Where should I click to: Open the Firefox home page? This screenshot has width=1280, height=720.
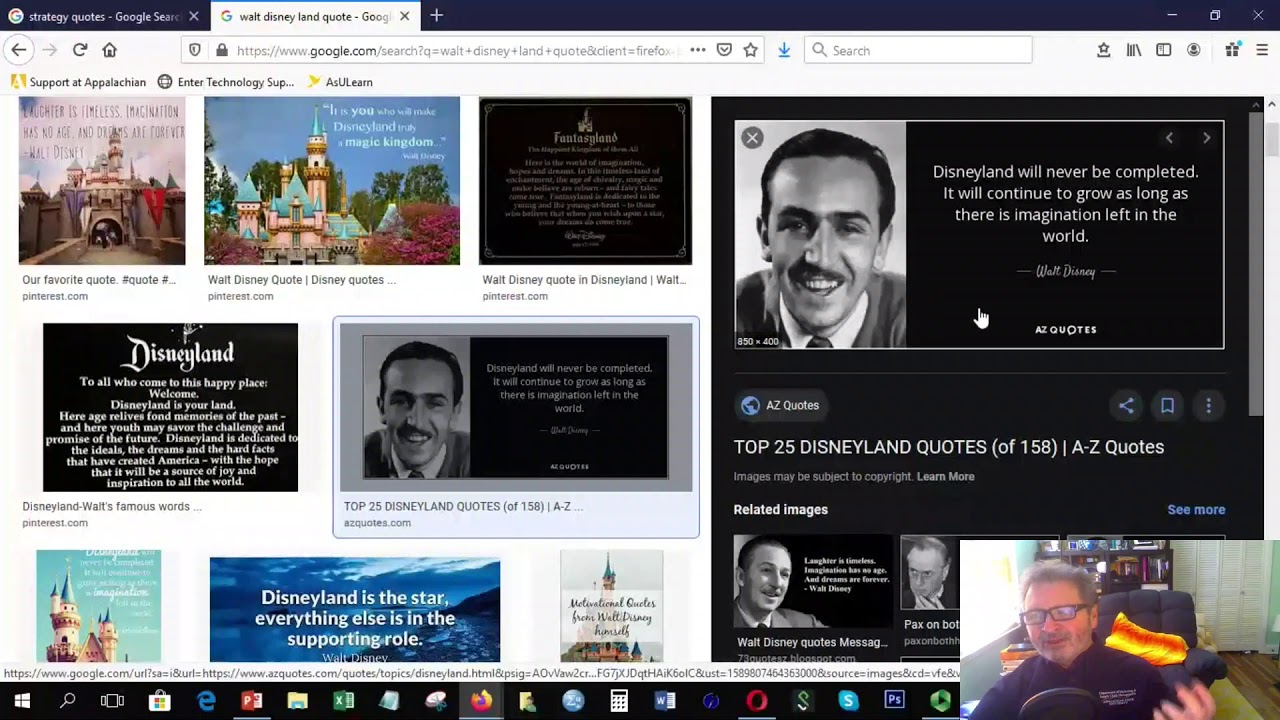[x=110, y=50]
